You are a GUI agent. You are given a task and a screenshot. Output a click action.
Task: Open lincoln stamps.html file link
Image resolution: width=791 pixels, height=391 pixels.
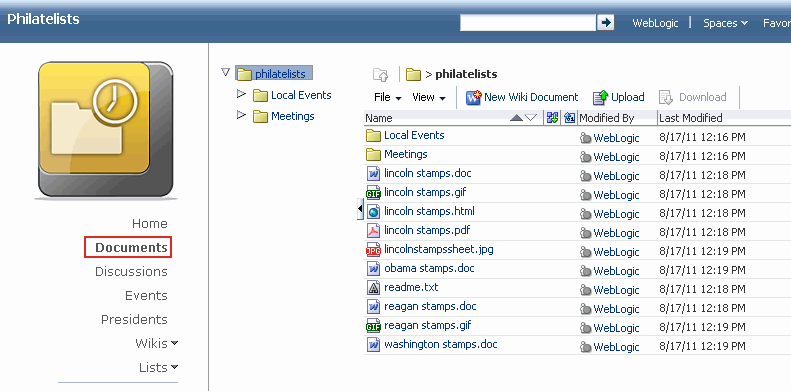[x=429, y=211]
